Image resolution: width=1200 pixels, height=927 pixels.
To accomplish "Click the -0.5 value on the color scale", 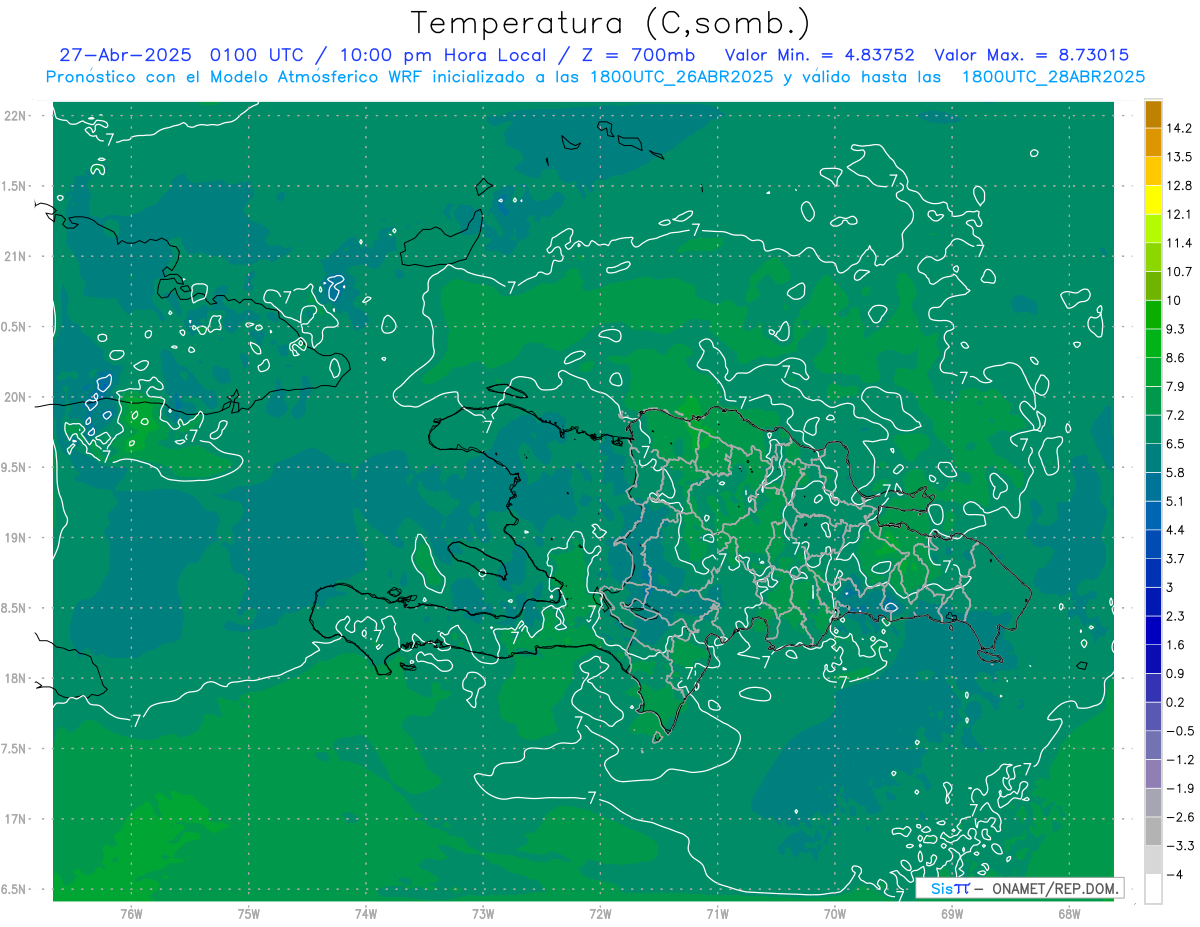I will (1179, 731).
